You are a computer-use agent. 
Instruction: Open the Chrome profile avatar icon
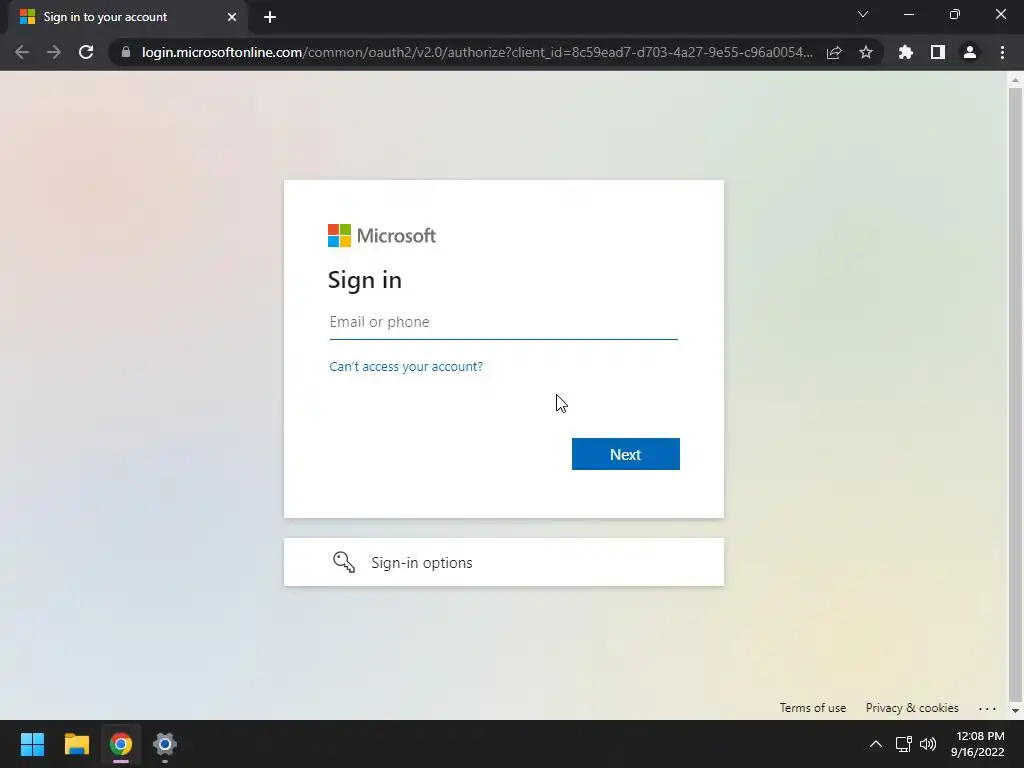coord(970,52)
